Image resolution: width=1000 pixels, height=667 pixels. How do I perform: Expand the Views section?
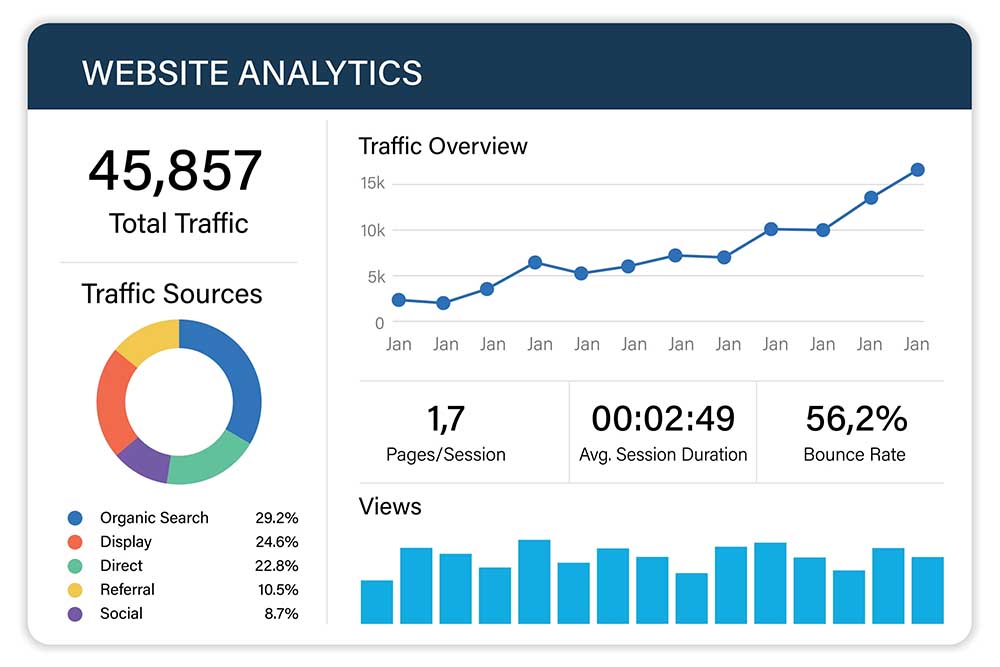[x=389, y=507]
